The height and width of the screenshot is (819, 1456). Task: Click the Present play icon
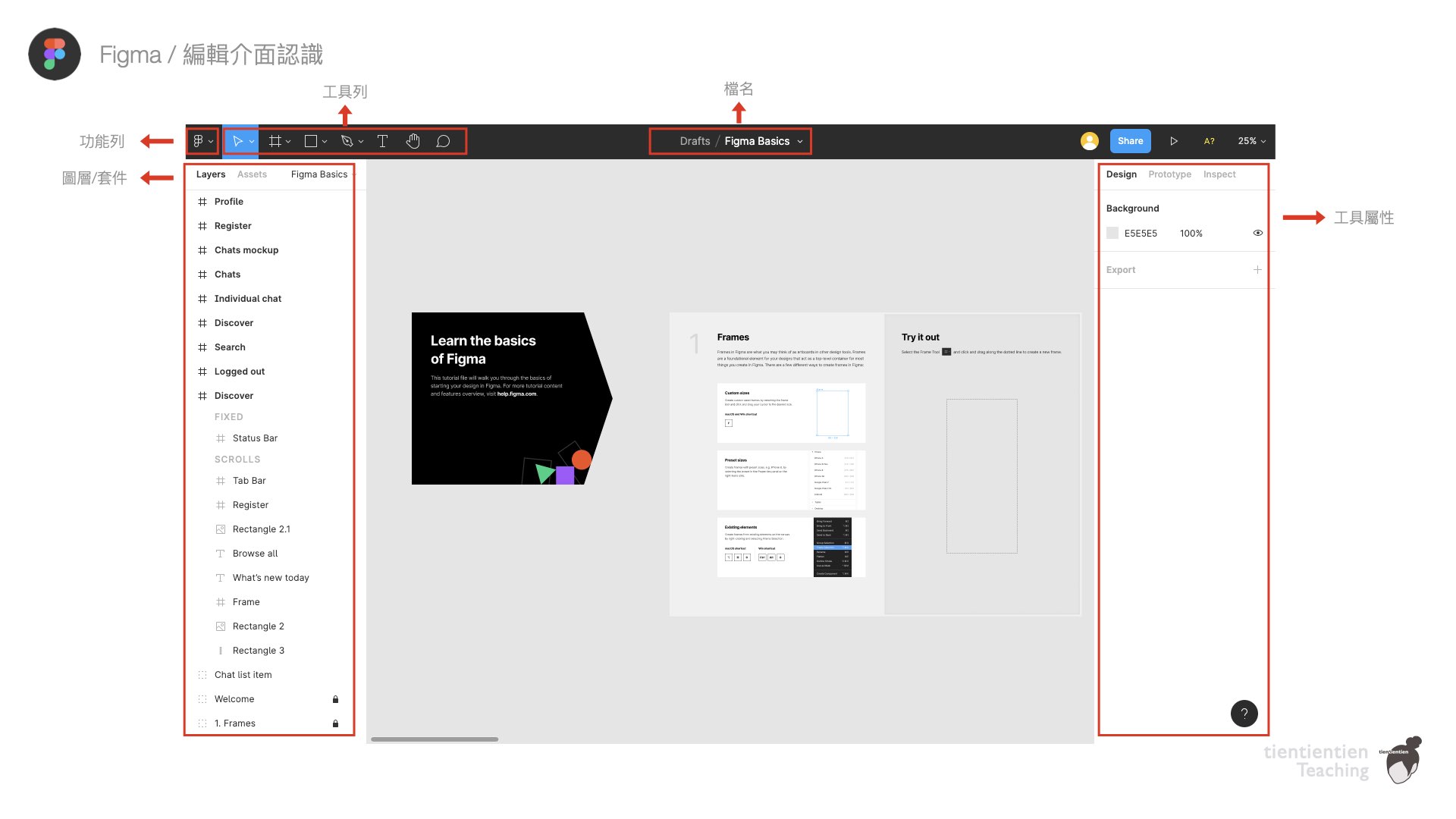tap(1173, 141)
